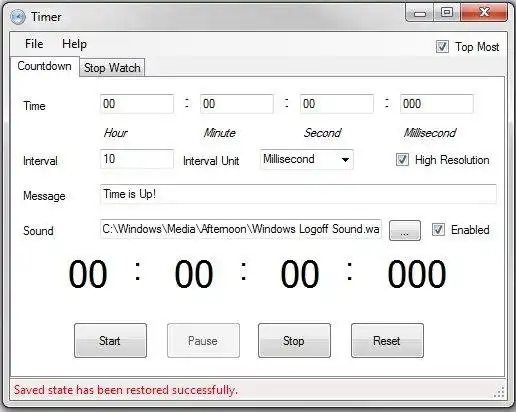Switch to the Stop Watch tab
The image size is (516, 412).
[x=112, y=68]
